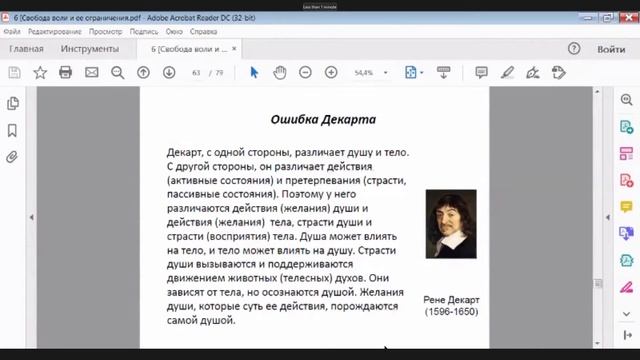Collapse the left navigation pane arrow

pyautogui.click(x=32, y=218)
